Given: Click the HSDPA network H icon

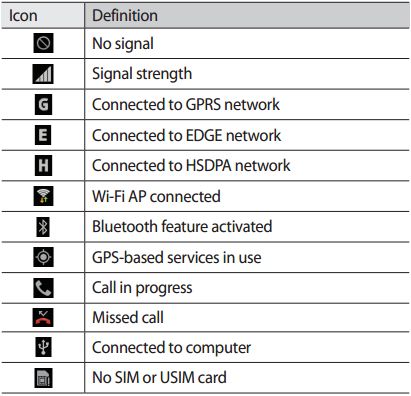Looking at the screenshot, I should pyautogui.click(x=43, y=165).
